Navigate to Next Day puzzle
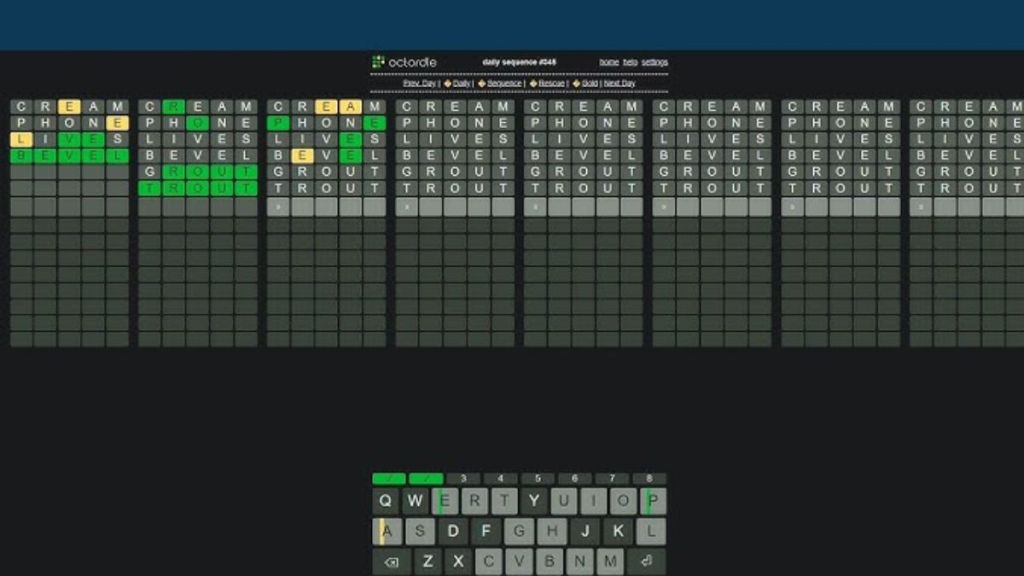The width and height of the screenshot is (1024, 576). coord(619,83)
